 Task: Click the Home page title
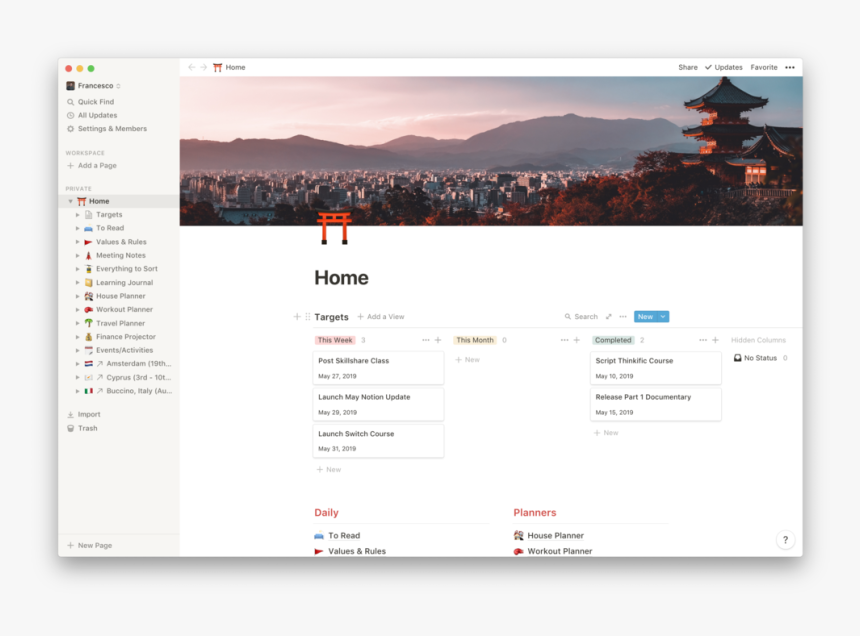pos(341,278)
